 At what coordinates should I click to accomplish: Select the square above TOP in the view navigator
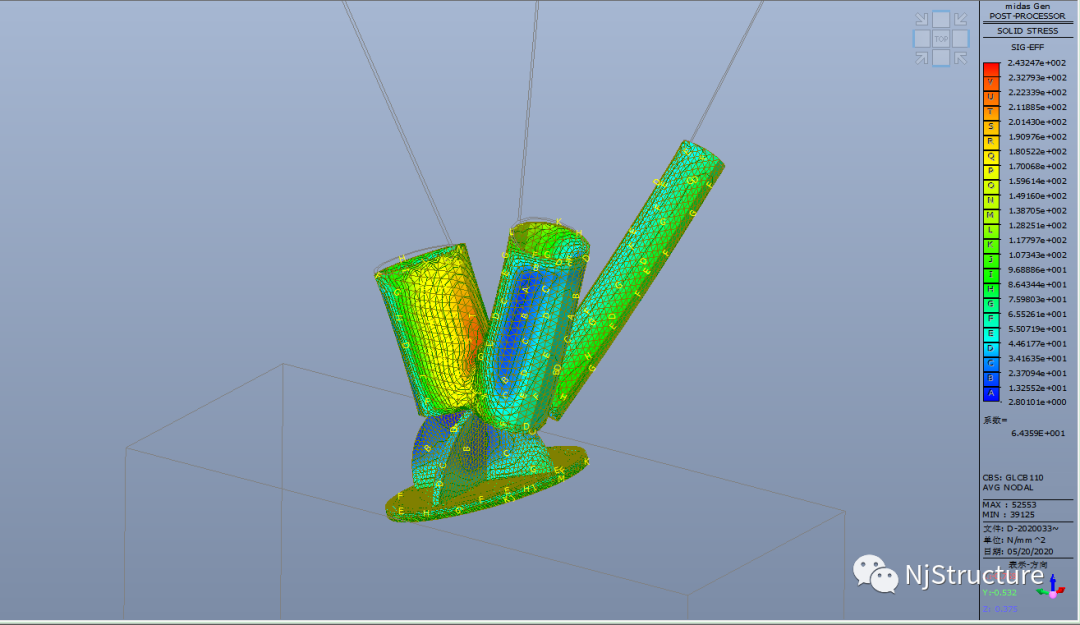pyautogui.click(x=941, y=19)
